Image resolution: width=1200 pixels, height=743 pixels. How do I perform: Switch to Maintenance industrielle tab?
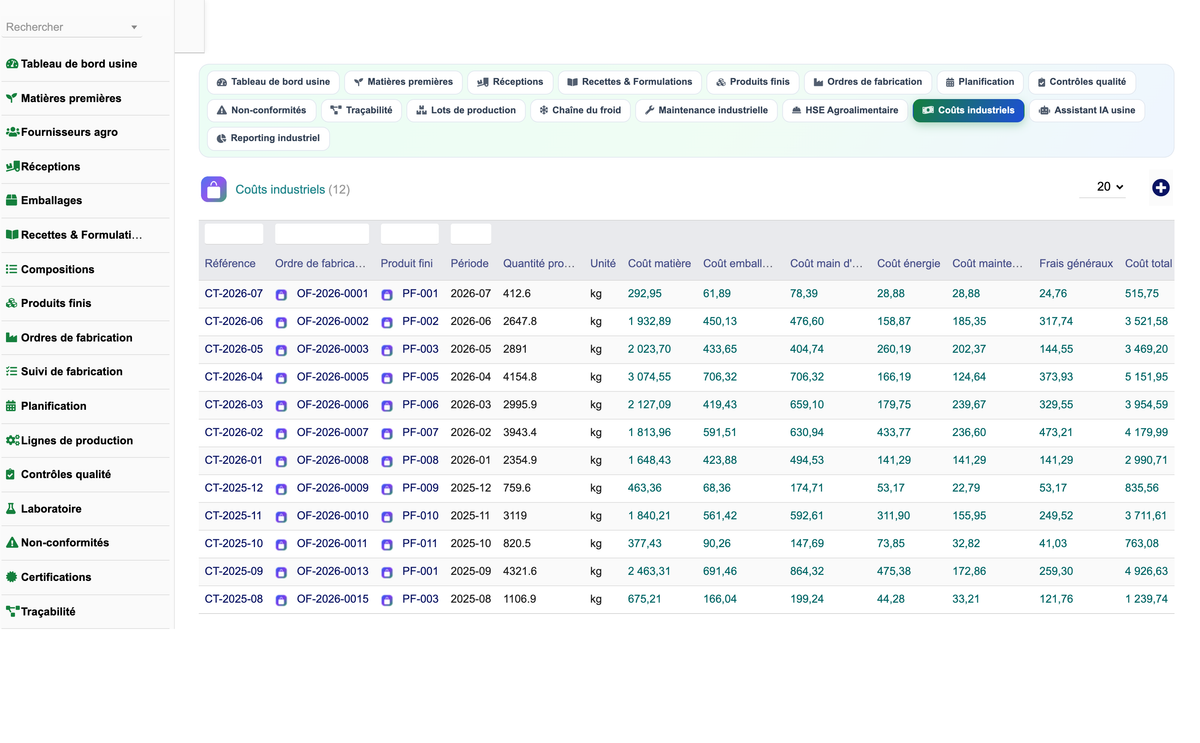click(x=706, y=110)
